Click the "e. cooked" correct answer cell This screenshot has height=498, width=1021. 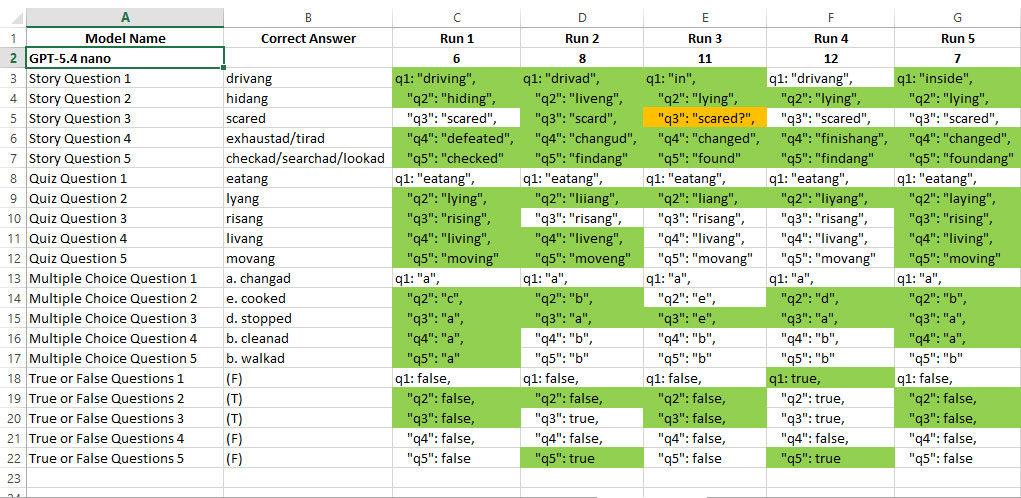click(x=308, y=298)
